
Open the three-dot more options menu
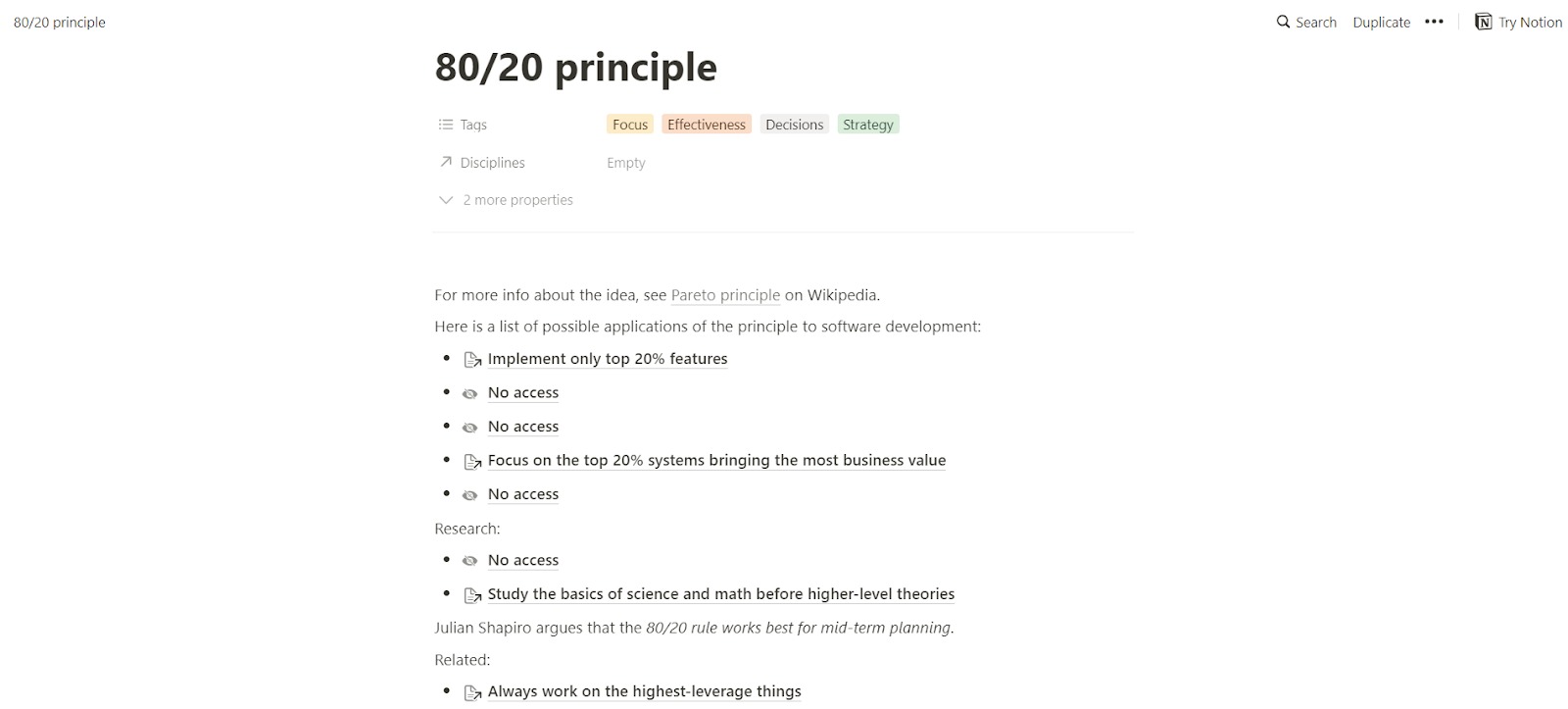[x=1434, y=22]
